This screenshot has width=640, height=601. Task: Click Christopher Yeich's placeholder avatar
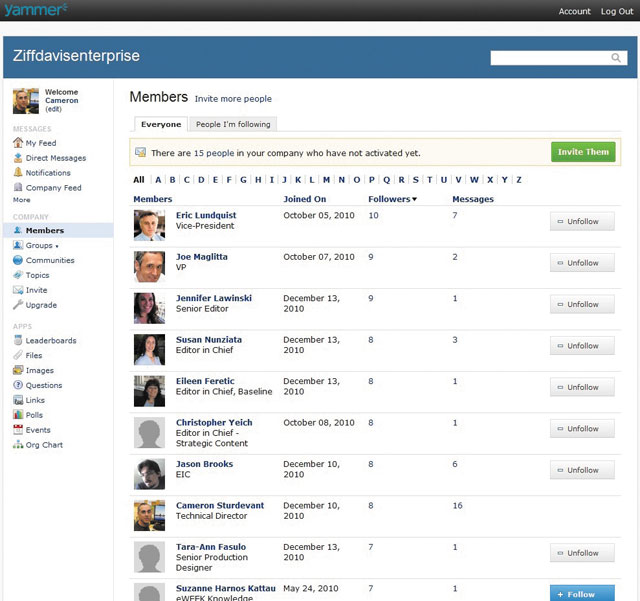pos(149,433)
